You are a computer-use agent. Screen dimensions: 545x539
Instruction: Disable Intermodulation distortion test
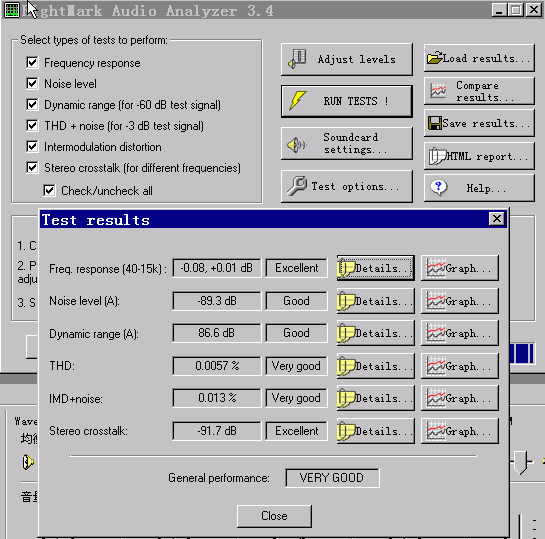(x=32, y=147)
